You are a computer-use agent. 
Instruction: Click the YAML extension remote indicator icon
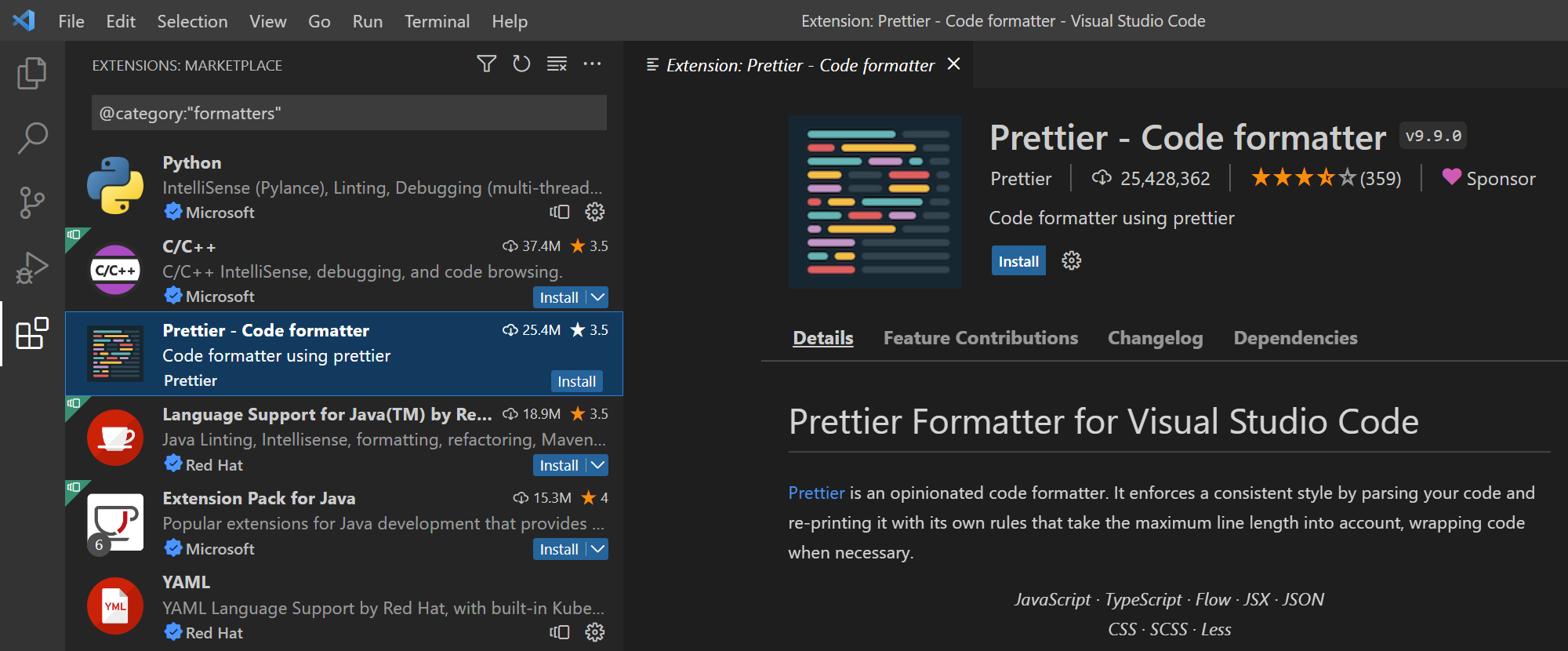560,632
